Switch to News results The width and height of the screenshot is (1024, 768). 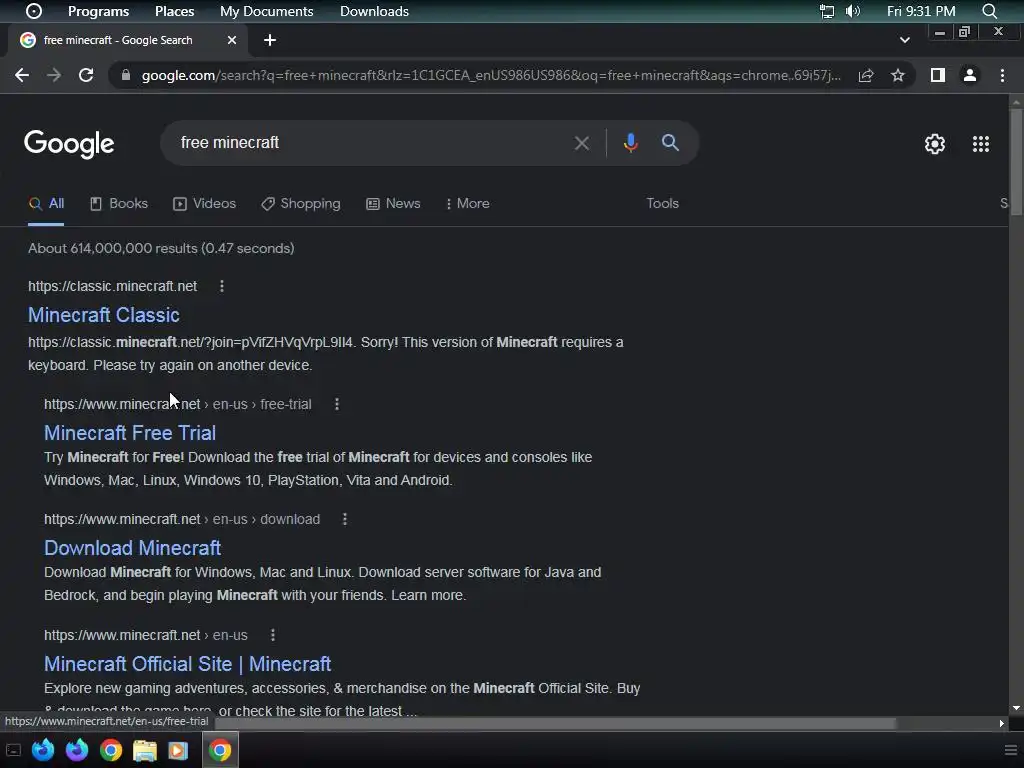(x=393, y=203)
